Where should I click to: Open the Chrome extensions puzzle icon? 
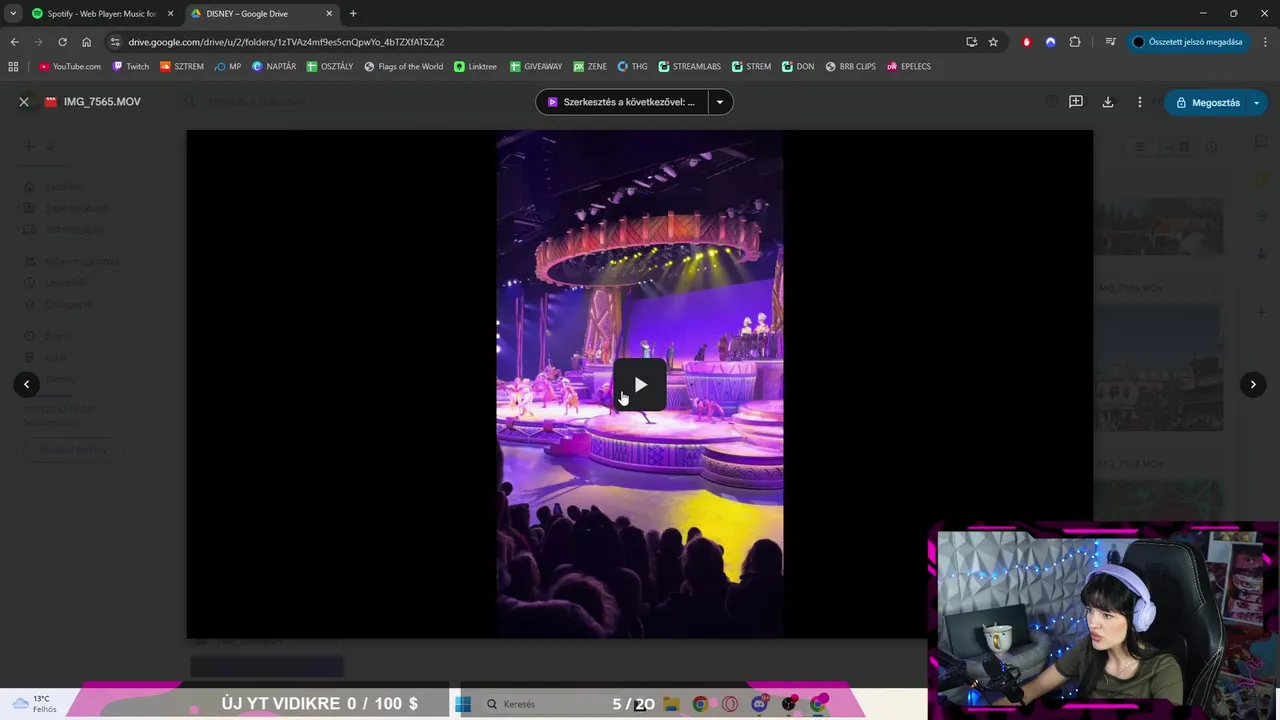(x=1075, y=42)
